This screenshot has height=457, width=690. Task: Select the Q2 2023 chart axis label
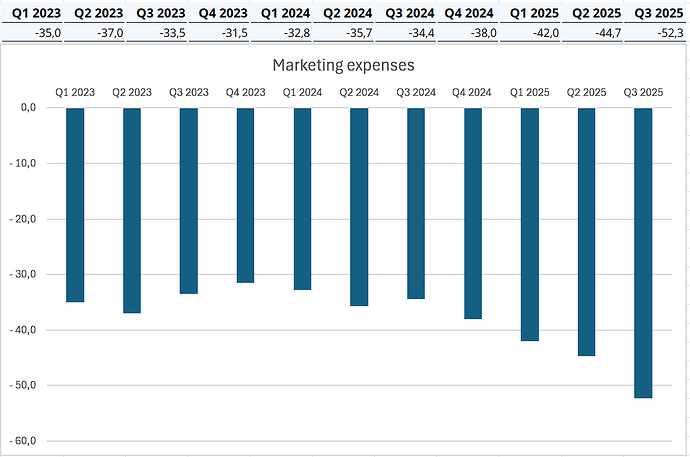[x=131, y=92]
